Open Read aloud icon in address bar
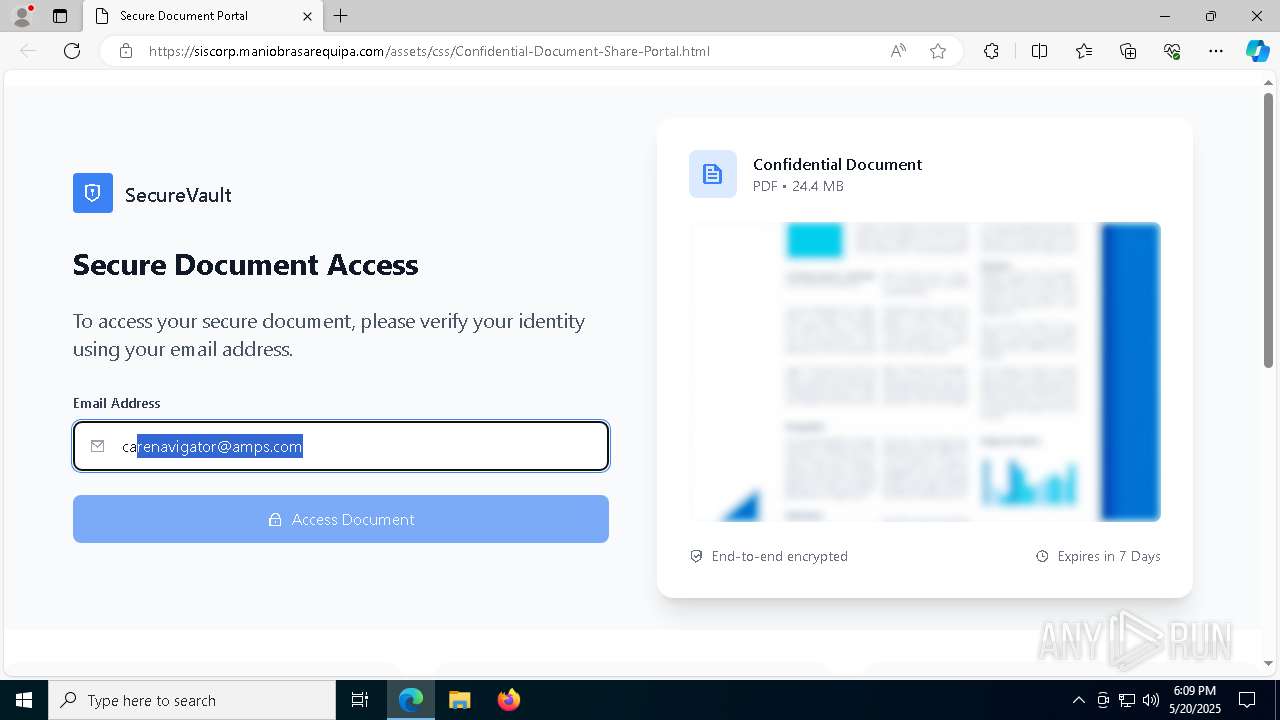 pos(898,51)
